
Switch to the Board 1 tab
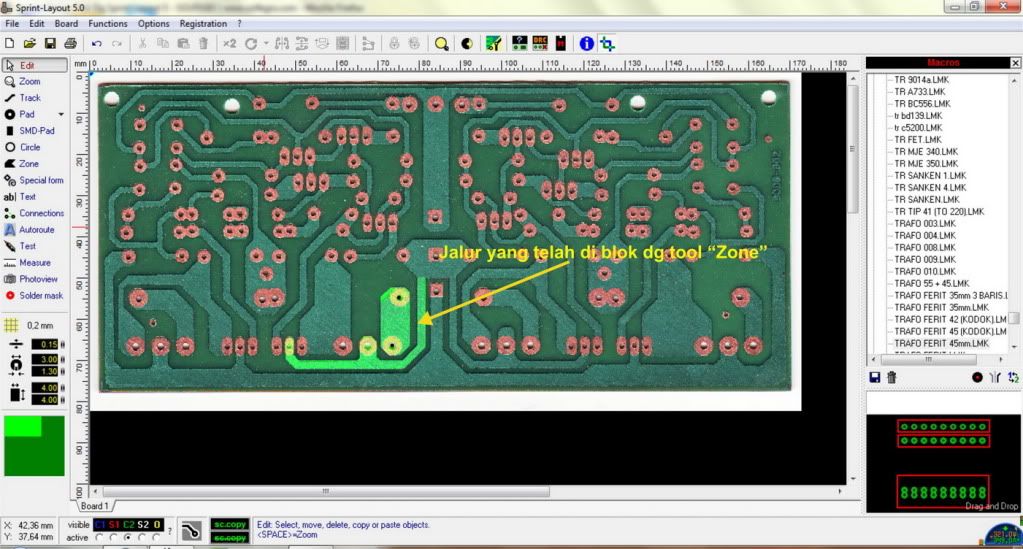click(94, 506)
